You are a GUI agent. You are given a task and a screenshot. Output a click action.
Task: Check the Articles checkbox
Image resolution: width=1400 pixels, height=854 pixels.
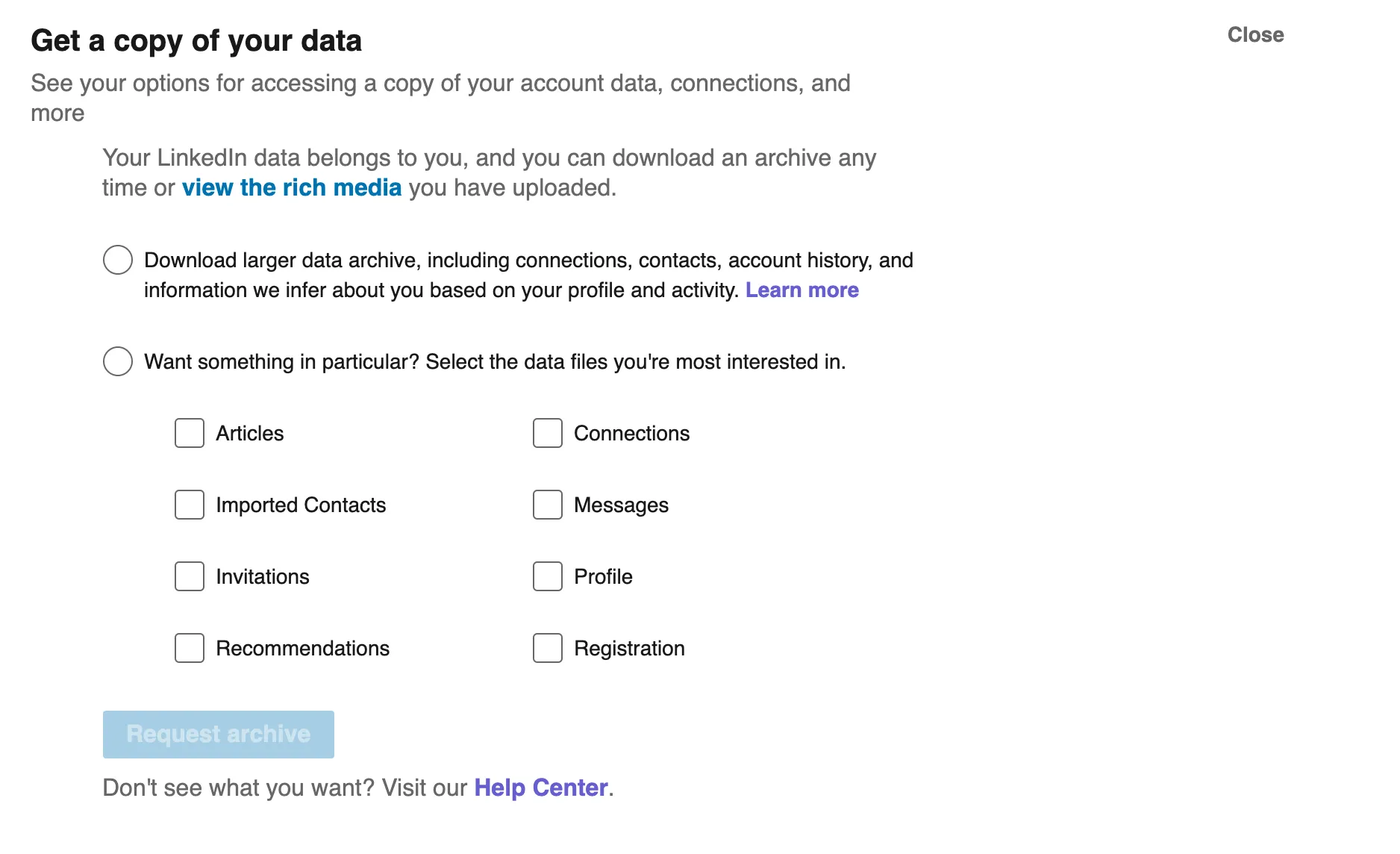coord(189,433)
